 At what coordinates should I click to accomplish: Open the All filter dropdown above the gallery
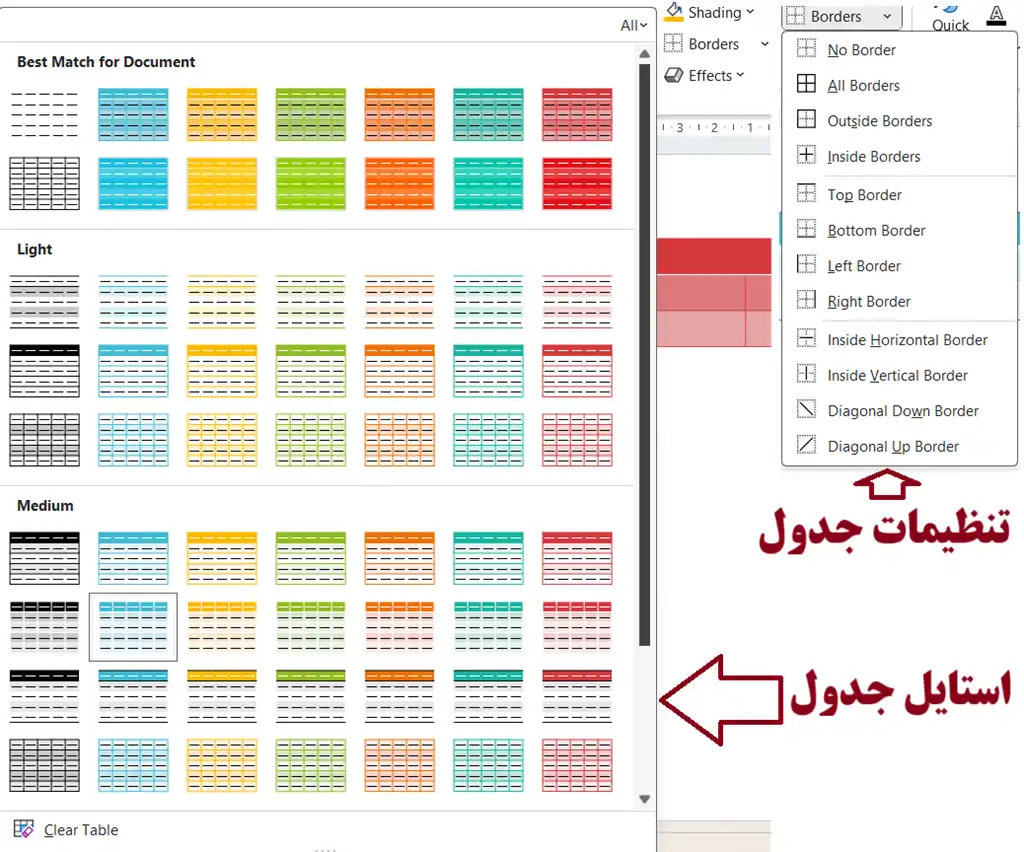point(634,25)
